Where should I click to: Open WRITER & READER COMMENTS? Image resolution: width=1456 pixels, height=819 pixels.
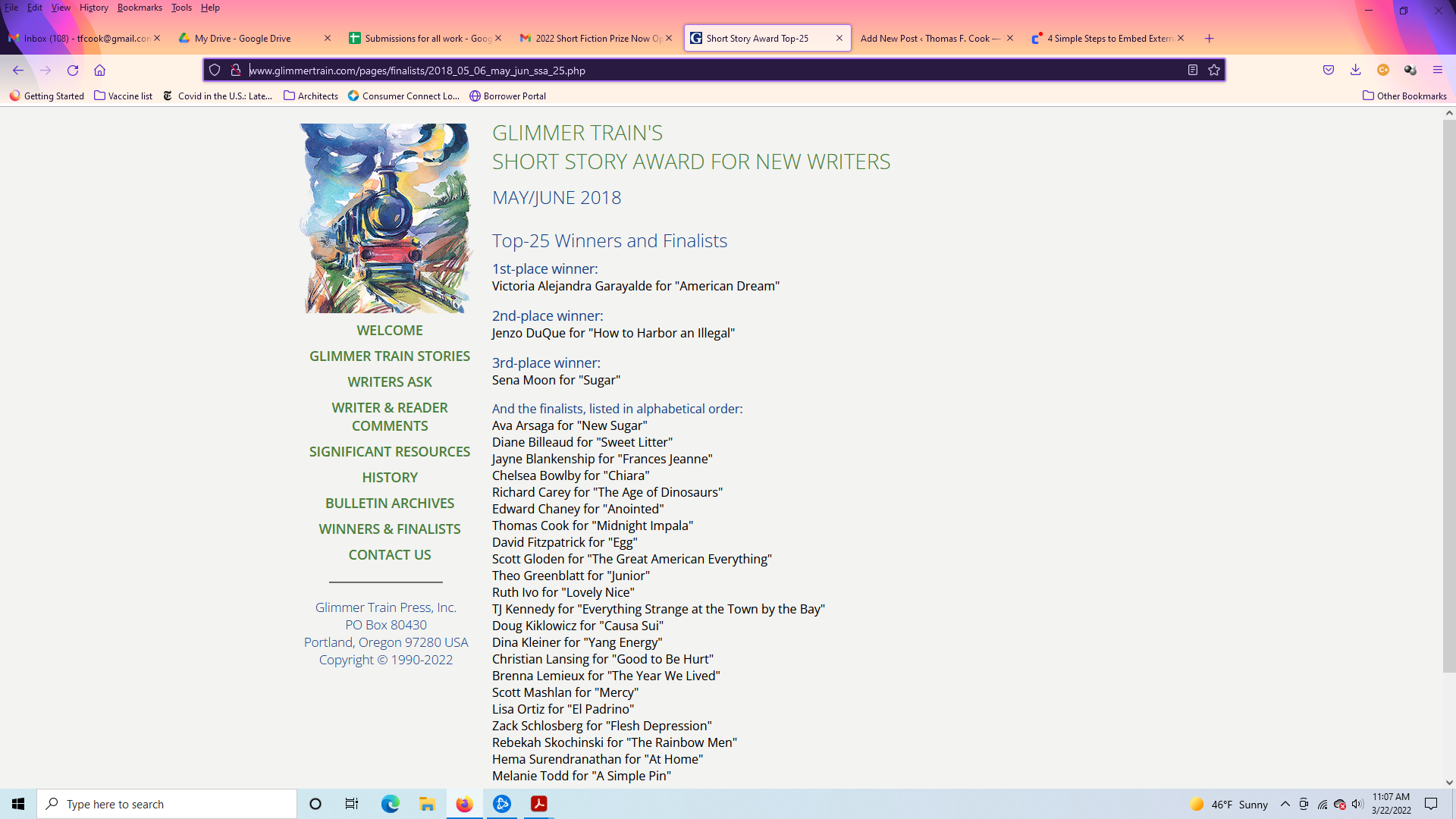390,416
